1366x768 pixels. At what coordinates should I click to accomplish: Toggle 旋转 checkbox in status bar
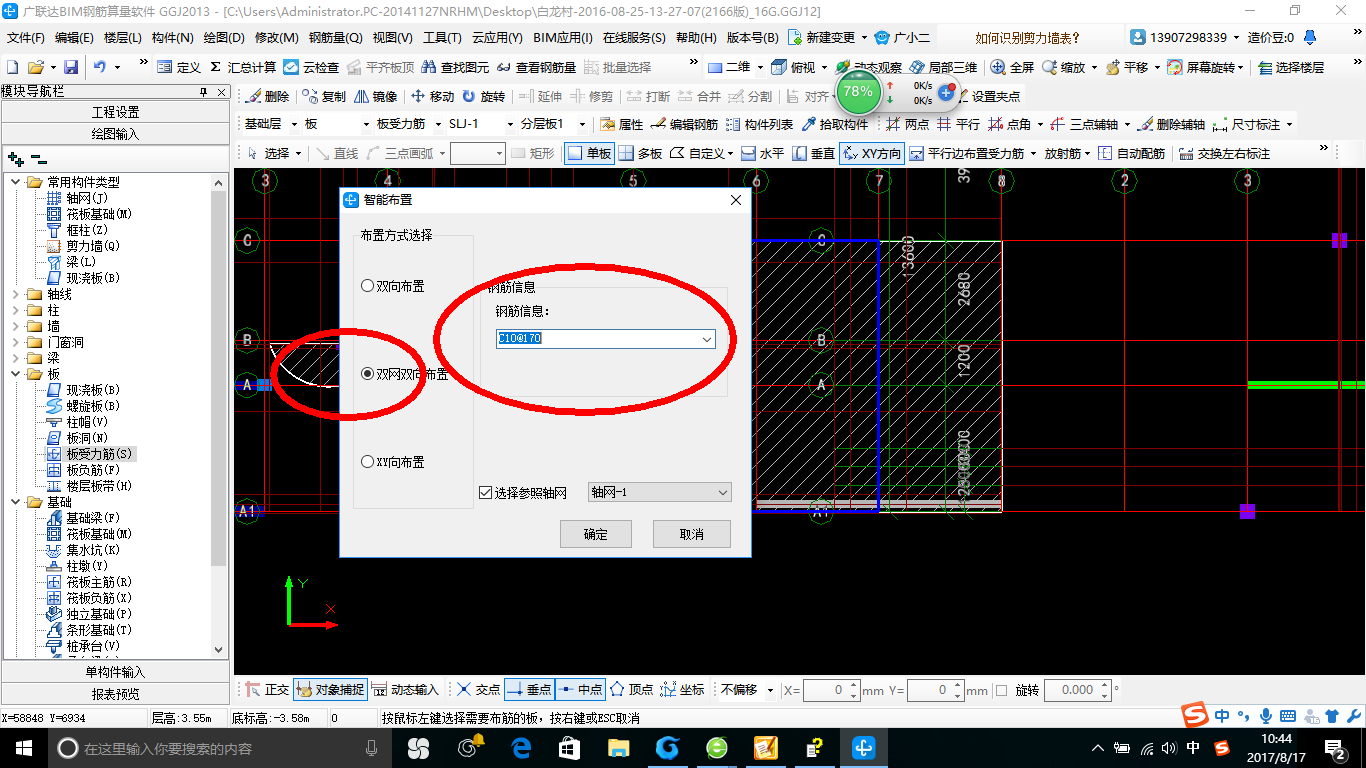pos(1002,690)
